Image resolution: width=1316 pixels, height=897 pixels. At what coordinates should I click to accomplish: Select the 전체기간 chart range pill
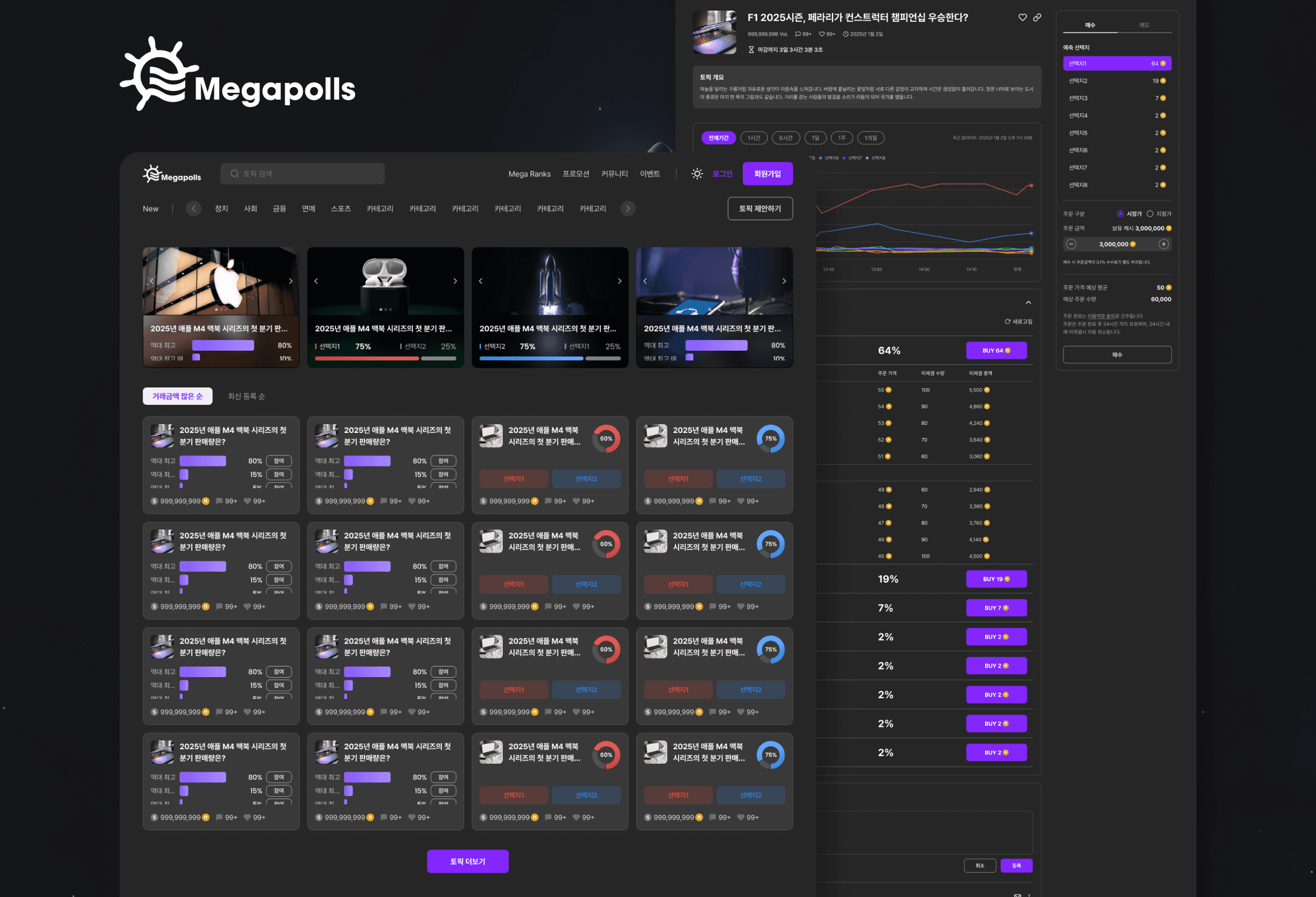(718, 138)
